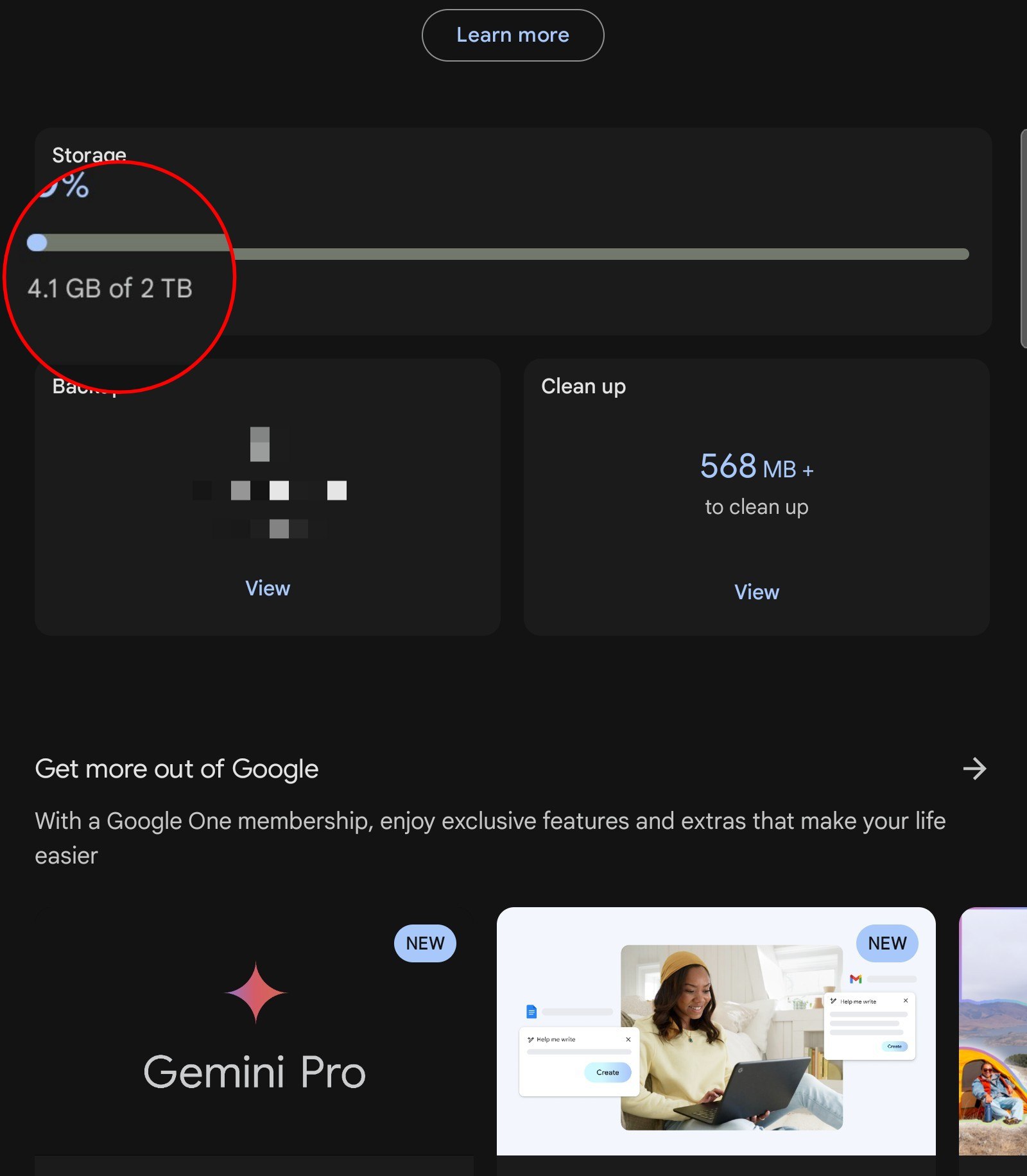Click NEW badge on Gemini Pro card
Screen dimensions: 1027x1176
point(425,943)
